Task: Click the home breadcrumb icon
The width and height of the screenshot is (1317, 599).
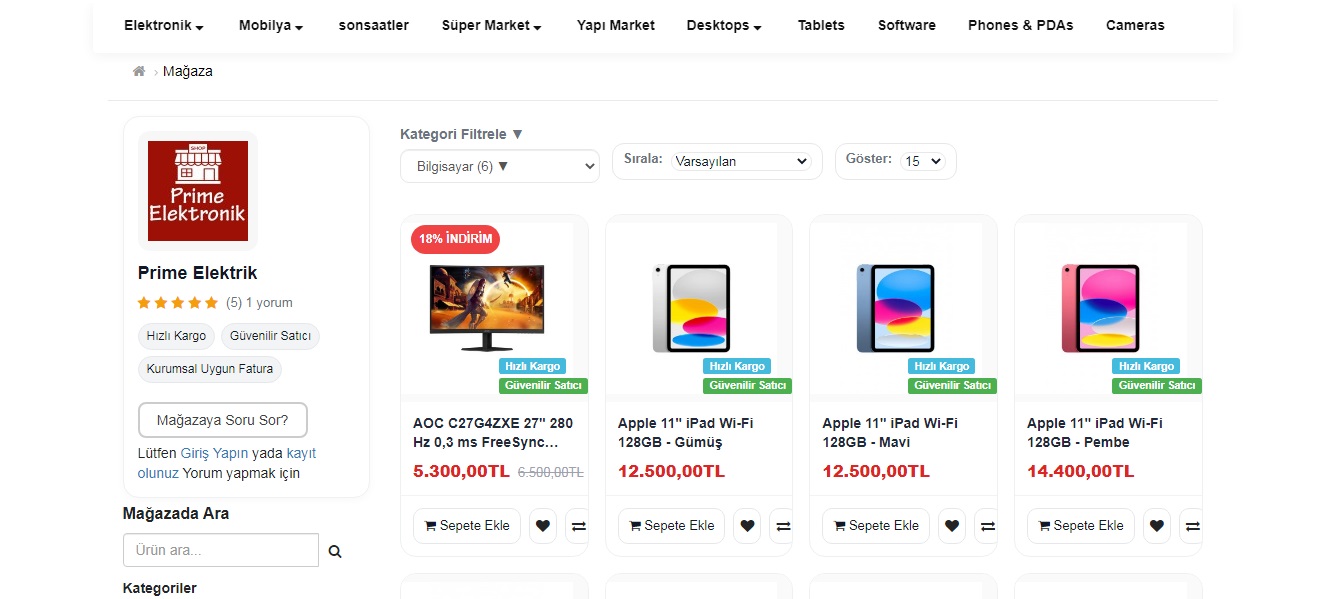Action: (x=139, y=71)
